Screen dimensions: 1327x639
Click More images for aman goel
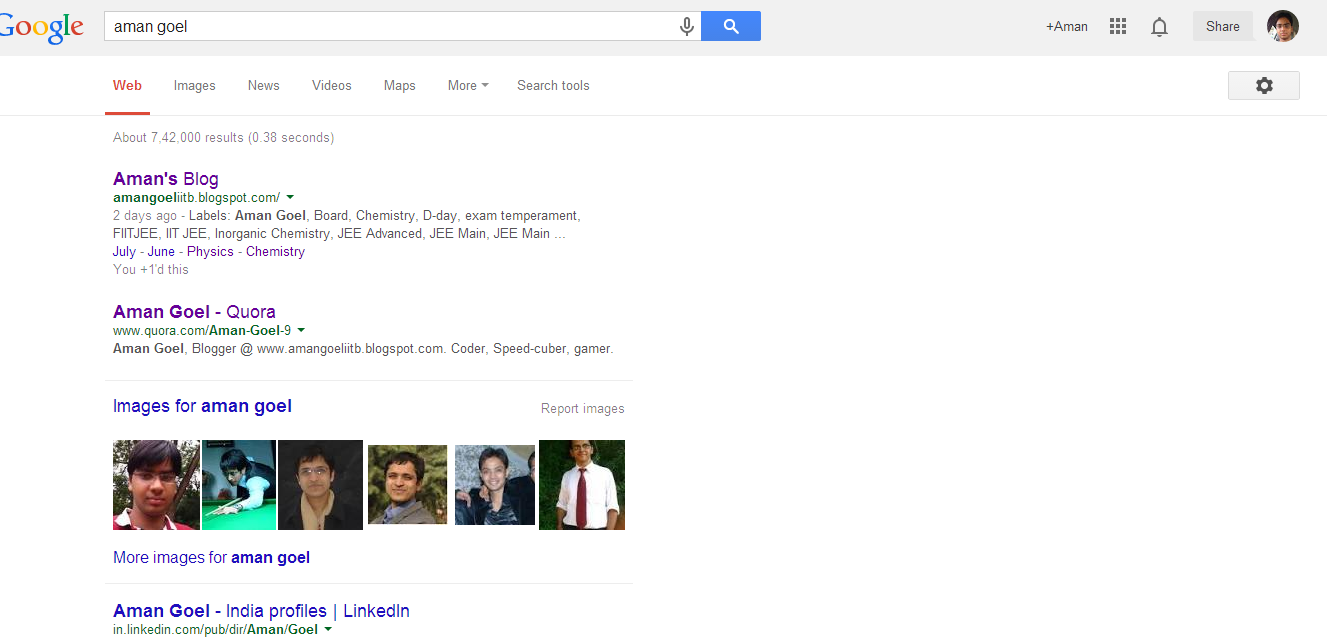point(211,558)
